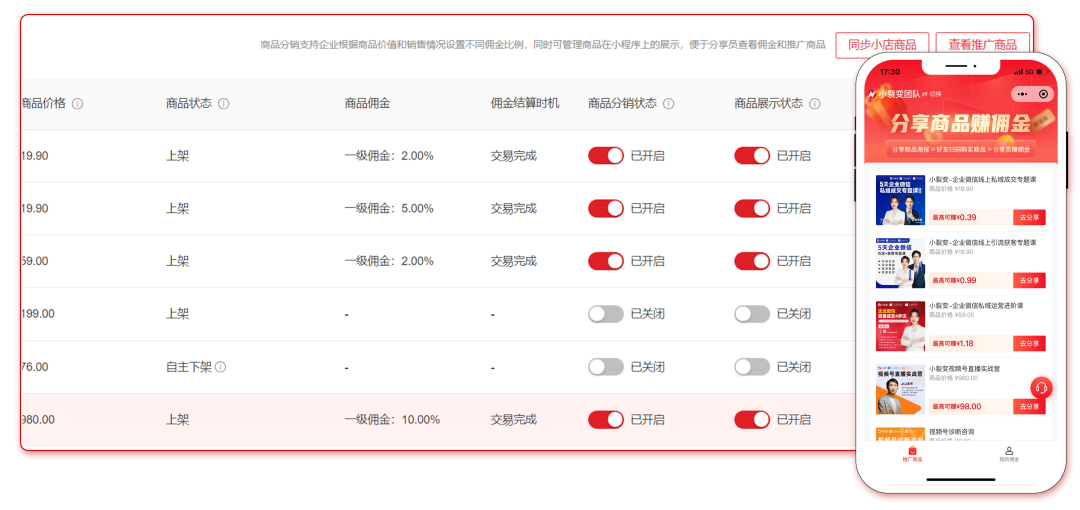Screen dimensions: 1080x510
Task: Tap 切换 to switch team in phone header
Action: pos(936,94)
